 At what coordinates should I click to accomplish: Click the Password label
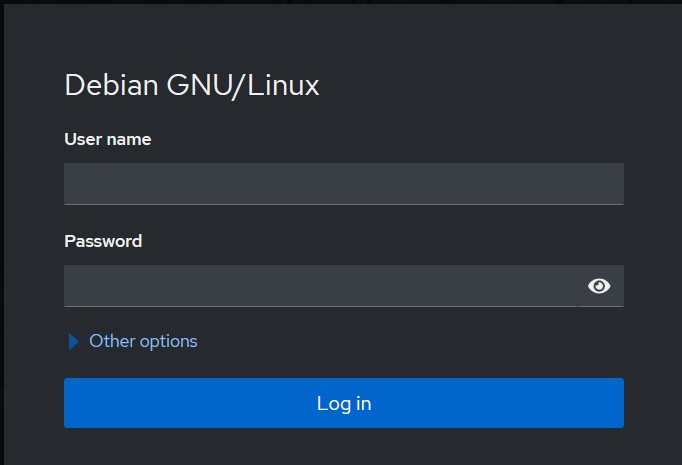pyautogui.click(x=103, y=241)
